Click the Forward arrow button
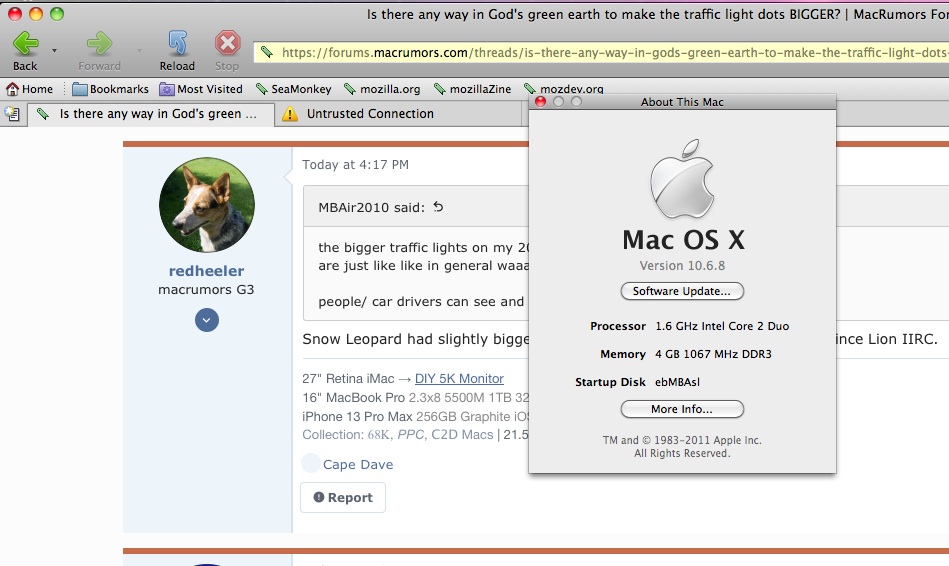Viewport: 949px width, 566px height. coord(99,51)
